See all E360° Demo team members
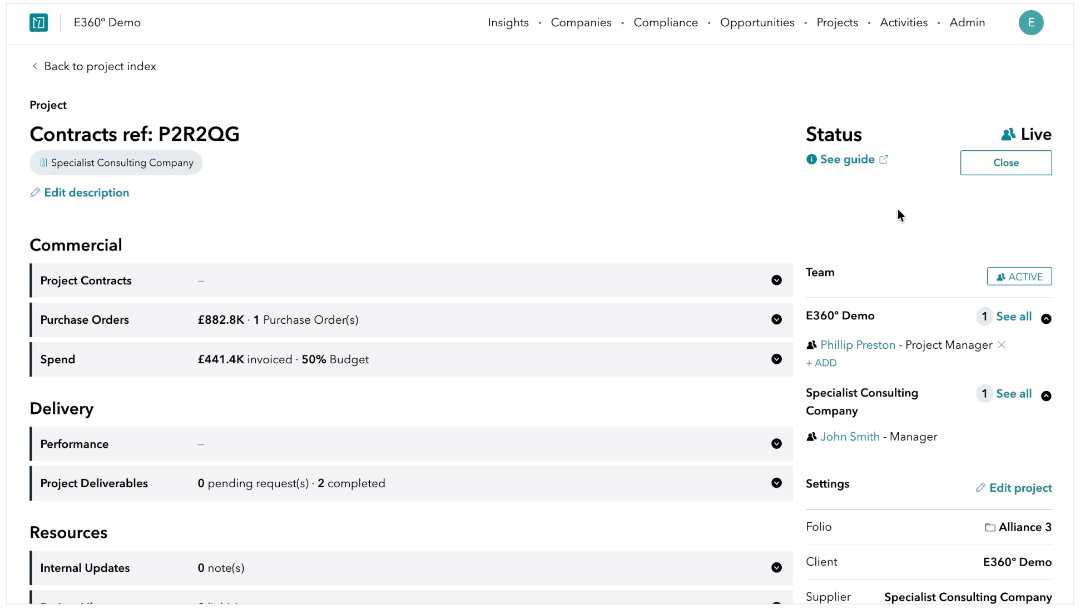 point(1014,317)
